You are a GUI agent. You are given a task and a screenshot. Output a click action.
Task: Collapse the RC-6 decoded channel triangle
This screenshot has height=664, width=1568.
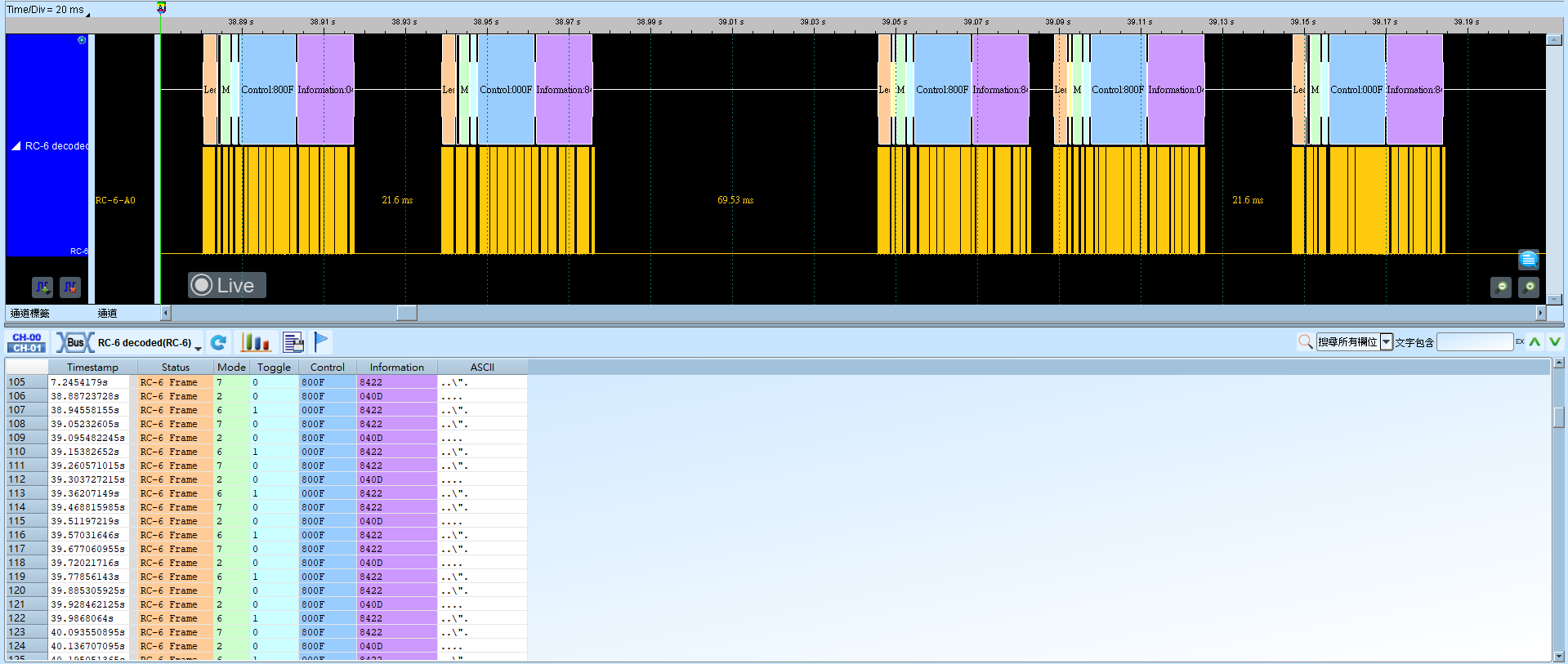coord(16,146)
